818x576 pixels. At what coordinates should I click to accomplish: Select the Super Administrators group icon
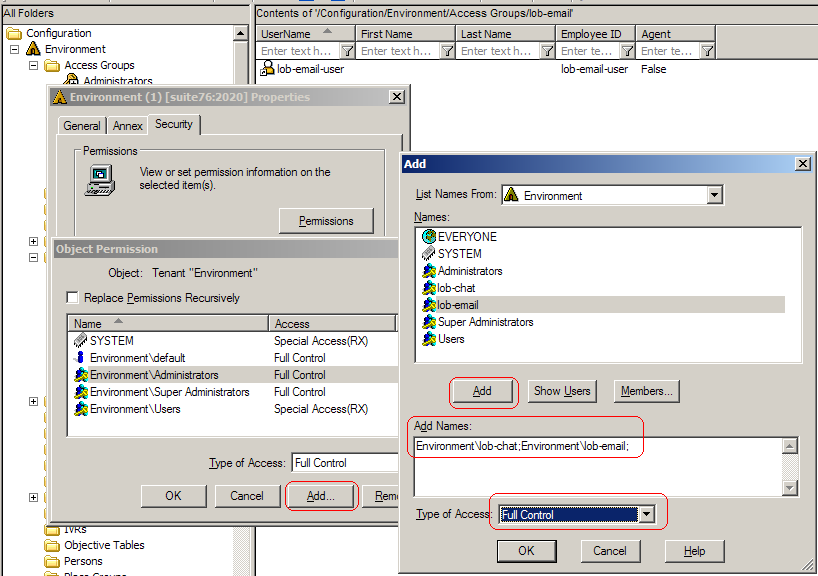428,322
